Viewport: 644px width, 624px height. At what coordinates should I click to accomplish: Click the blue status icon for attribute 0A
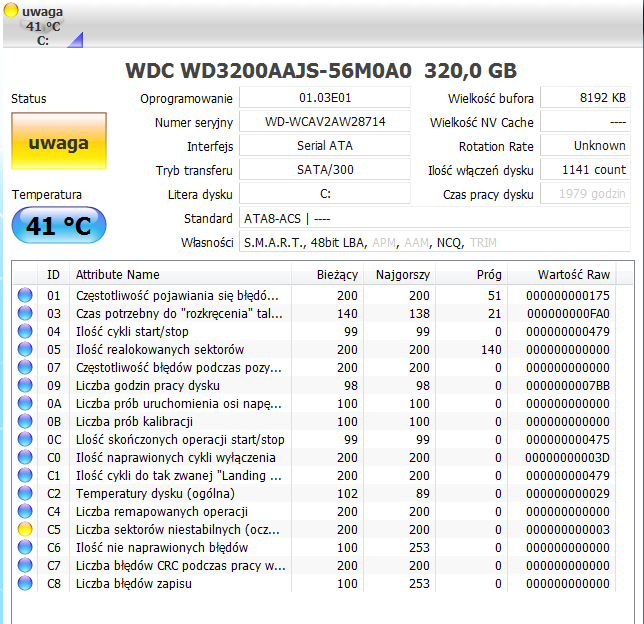click(25, 403)
